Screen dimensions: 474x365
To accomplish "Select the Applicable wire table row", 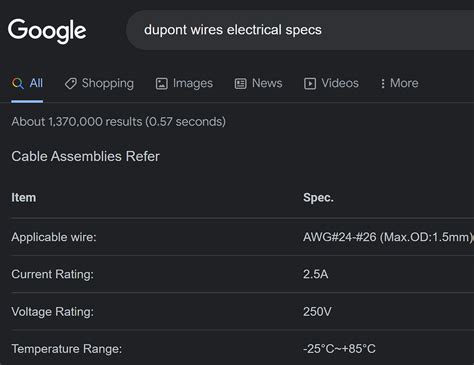I will pos(243,237).
